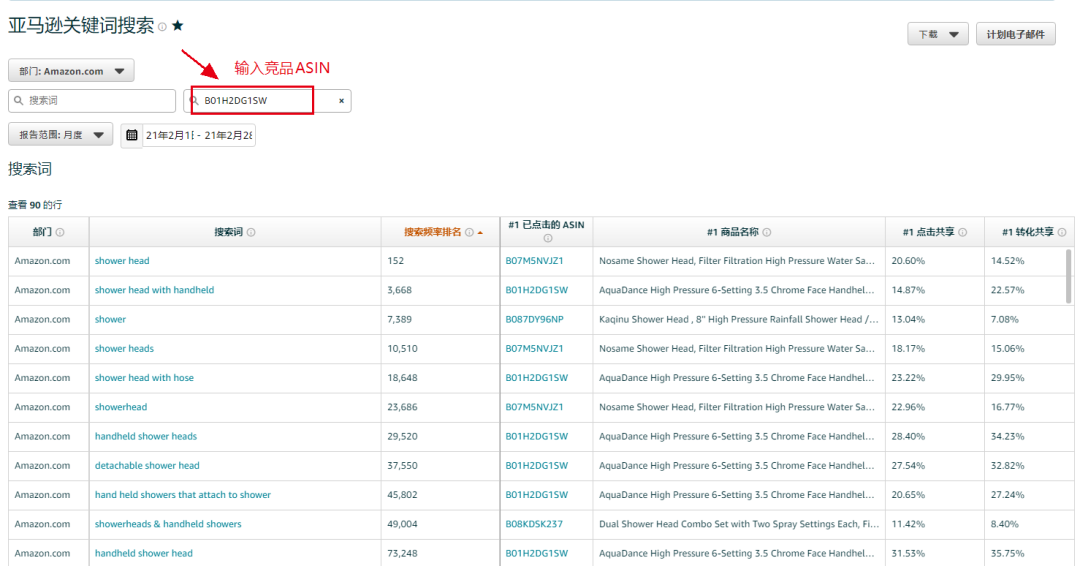Click the info icon next to 亚马逊关键词搜索 title
1080x566 pixels.
[162, 27]
